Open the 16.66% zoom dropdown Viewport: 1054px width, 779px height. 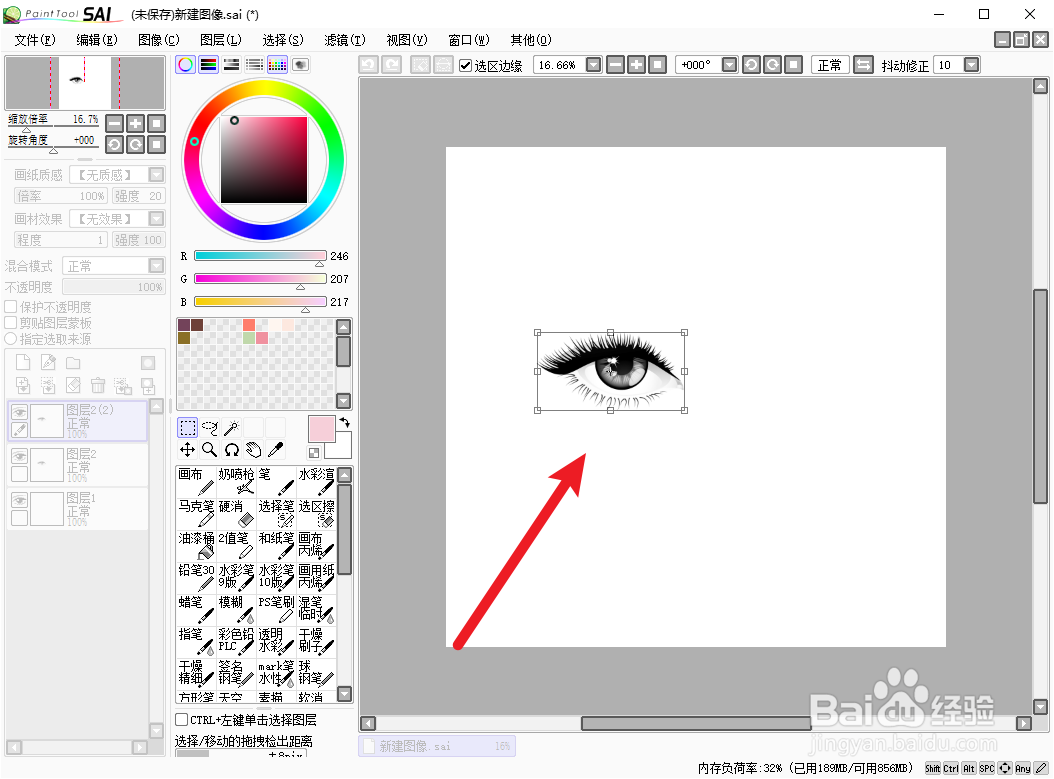[594, 65]
